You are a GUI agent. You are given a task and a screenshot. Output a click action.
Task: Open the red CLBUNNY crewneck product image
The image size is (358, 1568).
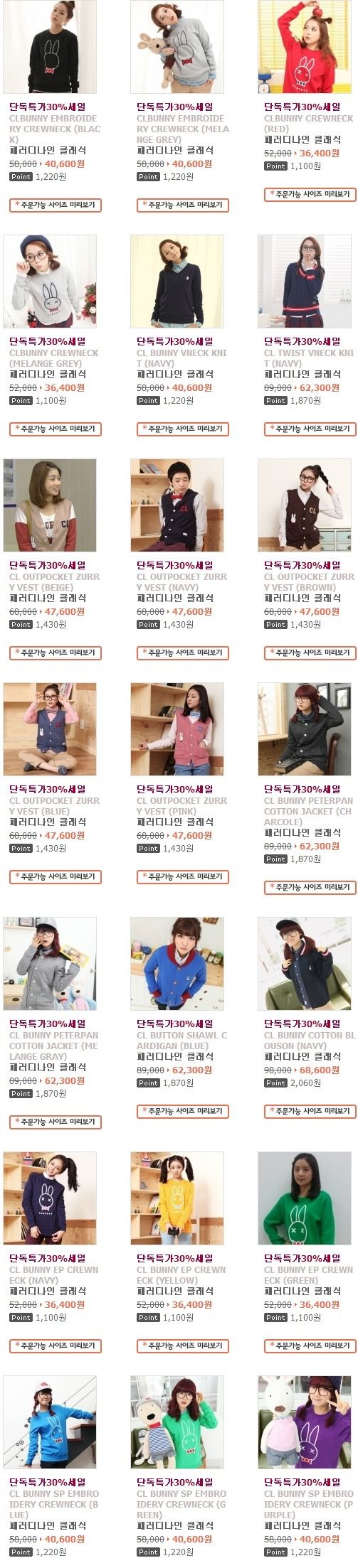point(305,47)
